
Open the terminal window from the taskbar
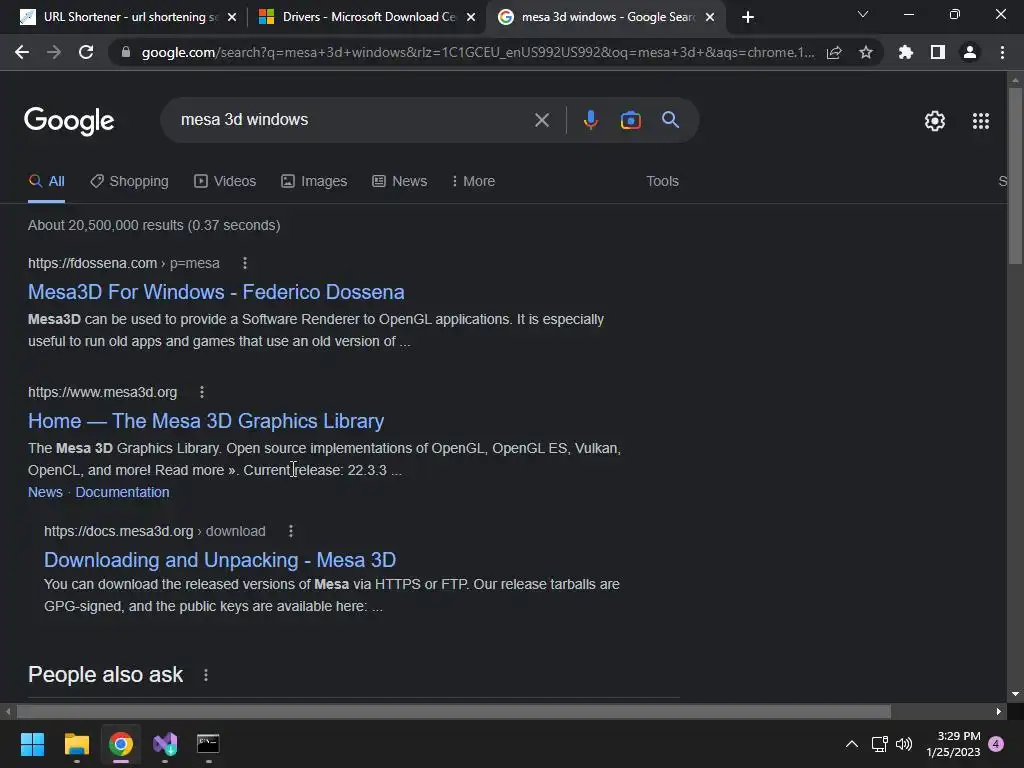pos(208,744)
